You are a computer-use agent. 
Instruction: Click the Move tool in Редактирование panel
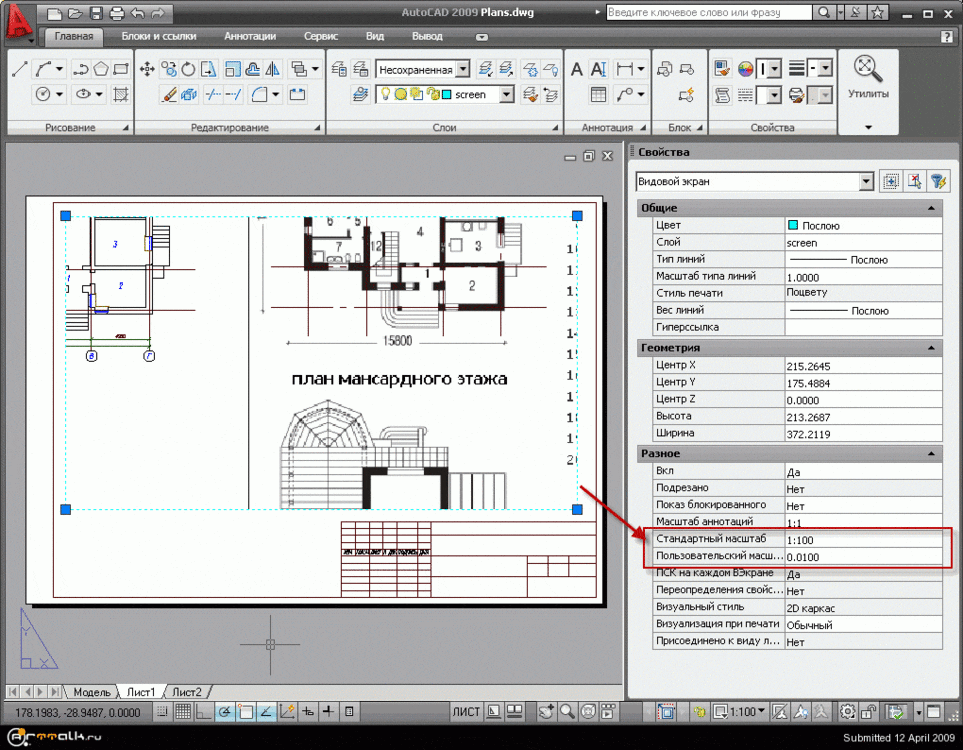[147, 69]
